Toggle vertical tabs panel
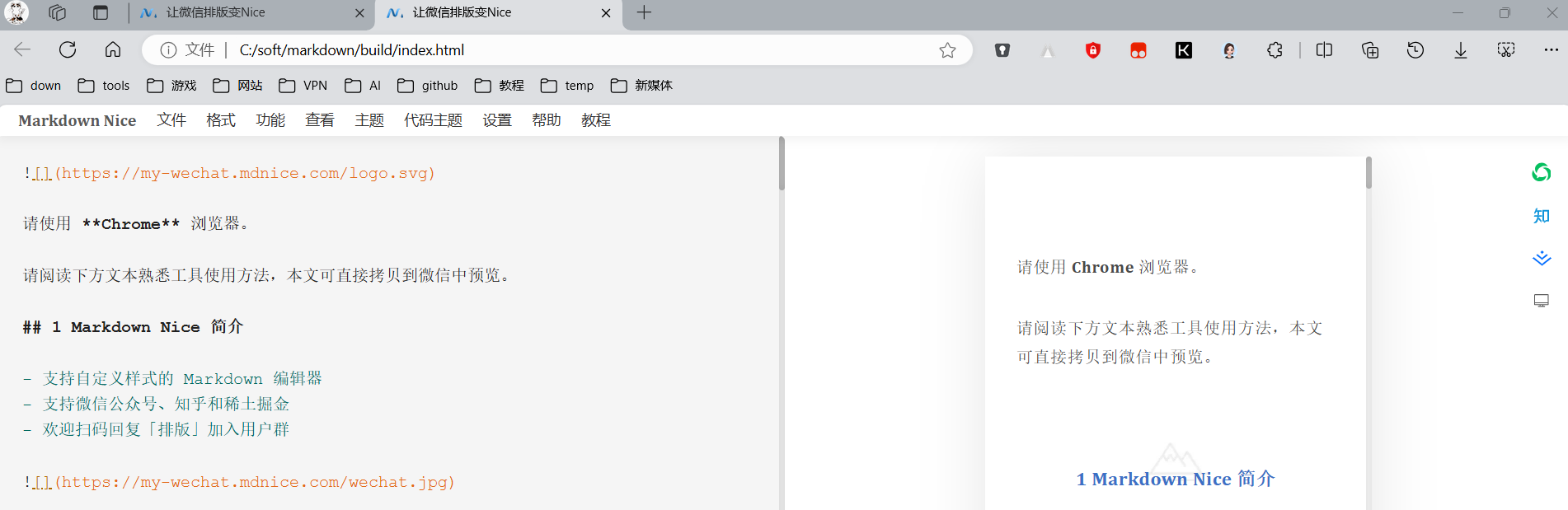The width and height of the screenshot is (1568, 510). (101, 12)
